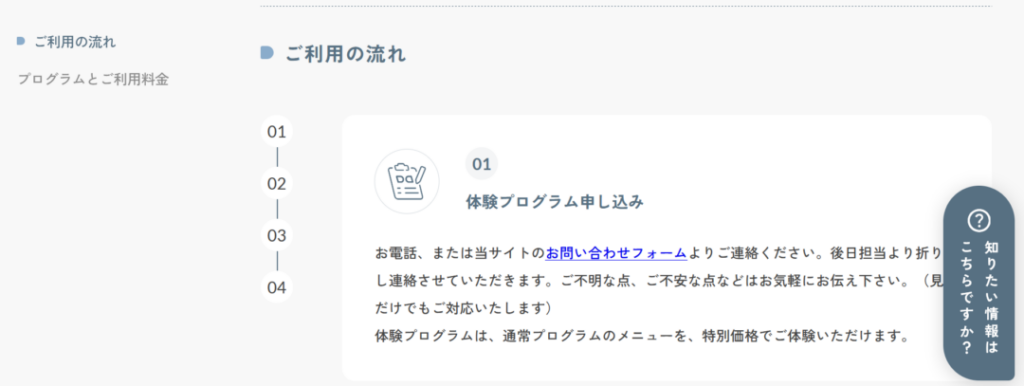Viewport: 1024px width, 386px height.
Task: Jump to step 03 in the timeline
Action: (x=277, y=235)
